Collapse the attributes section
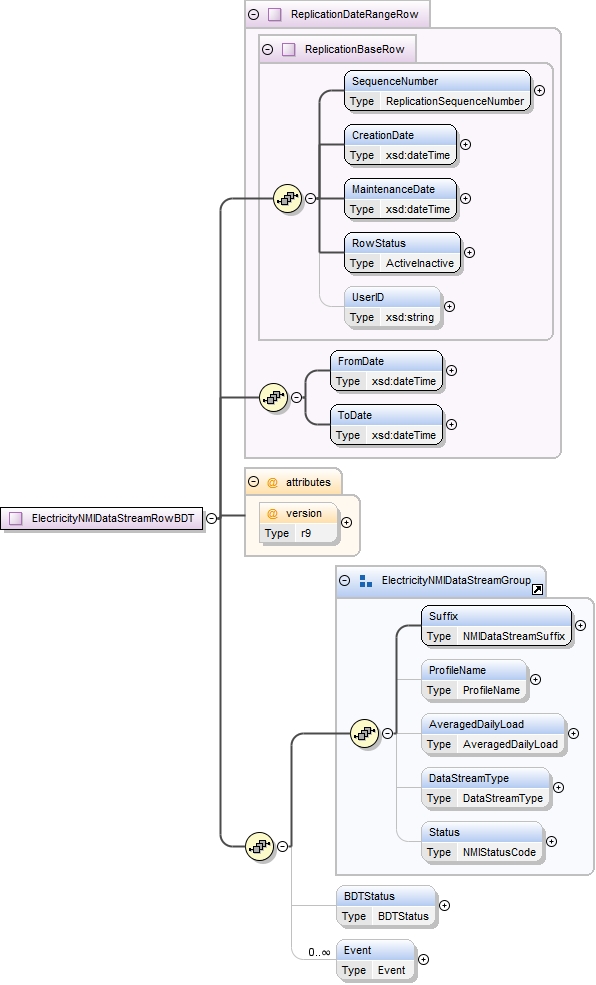The image size is (596, 985). pos(254,482)
